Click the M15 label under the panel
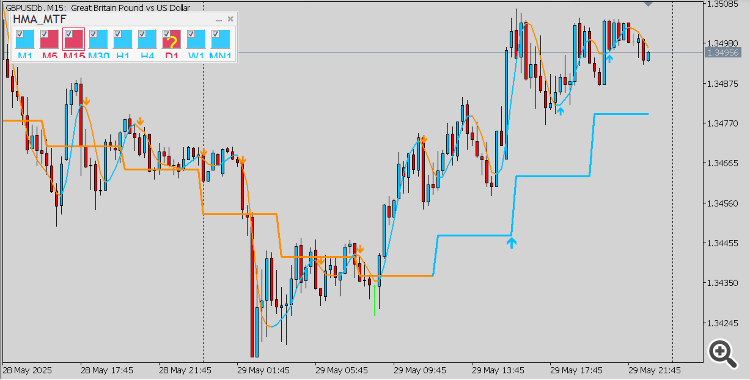The image size is (750, 380). 74,56
